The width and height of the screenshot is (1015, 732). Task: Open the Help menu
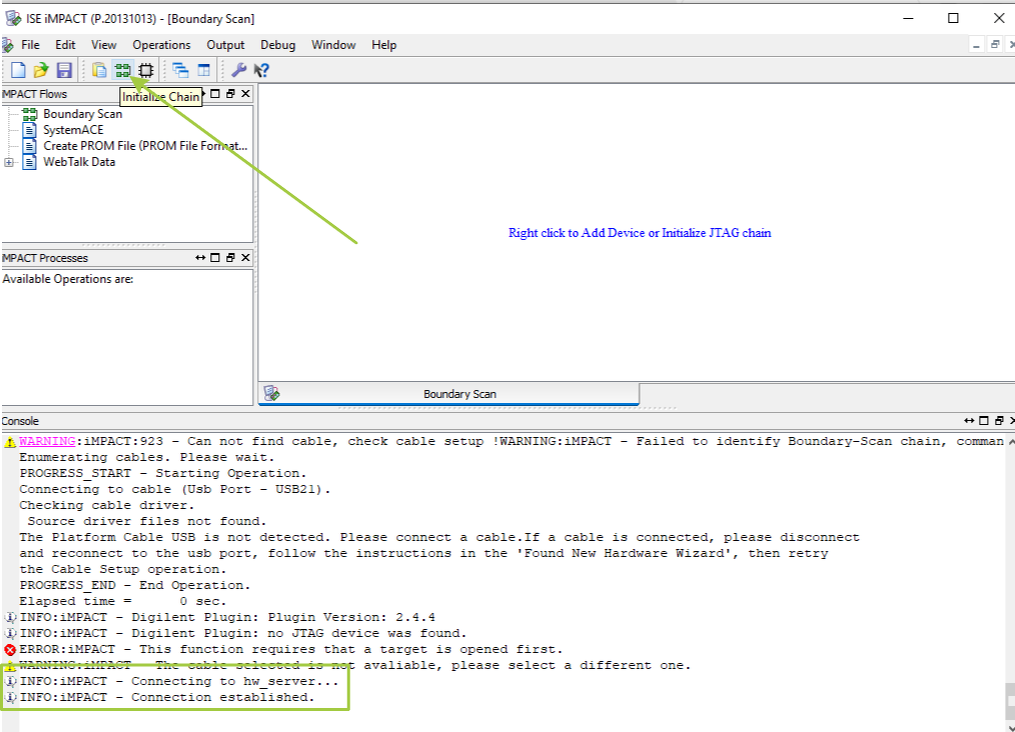[384, 45]
